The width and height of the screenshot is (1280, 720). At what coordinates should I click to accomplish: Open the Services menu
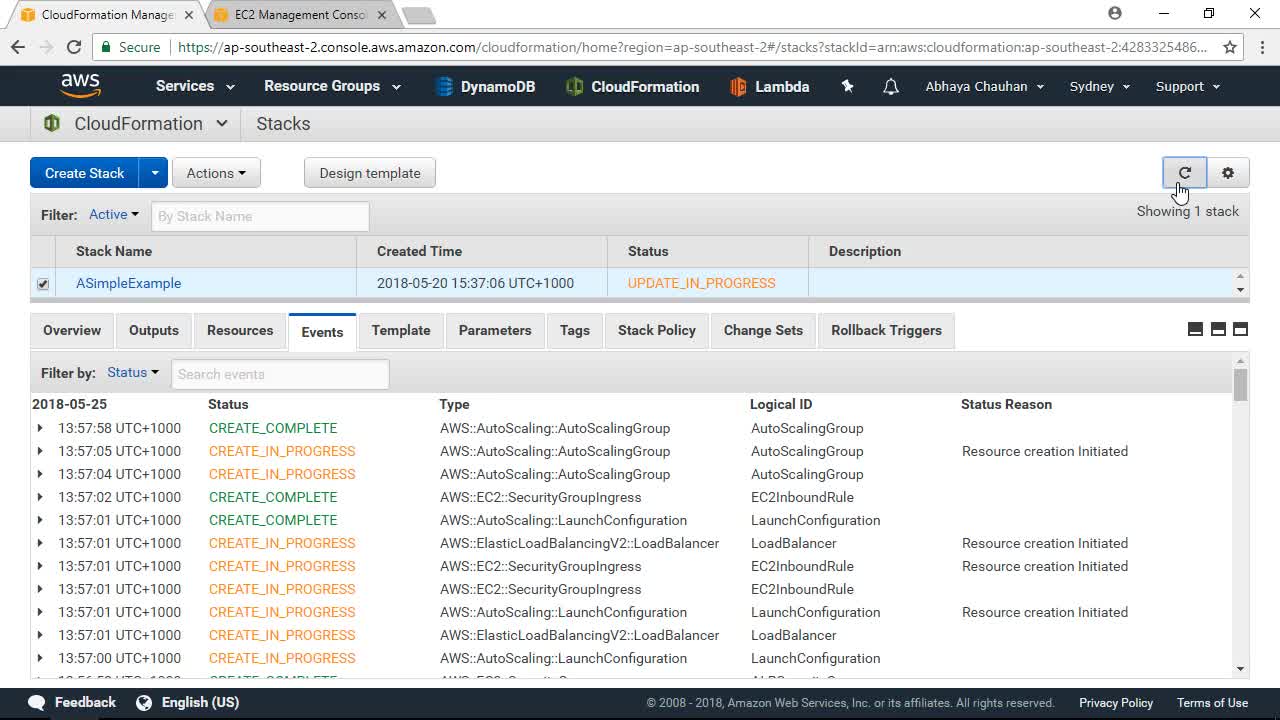point(195,86)
